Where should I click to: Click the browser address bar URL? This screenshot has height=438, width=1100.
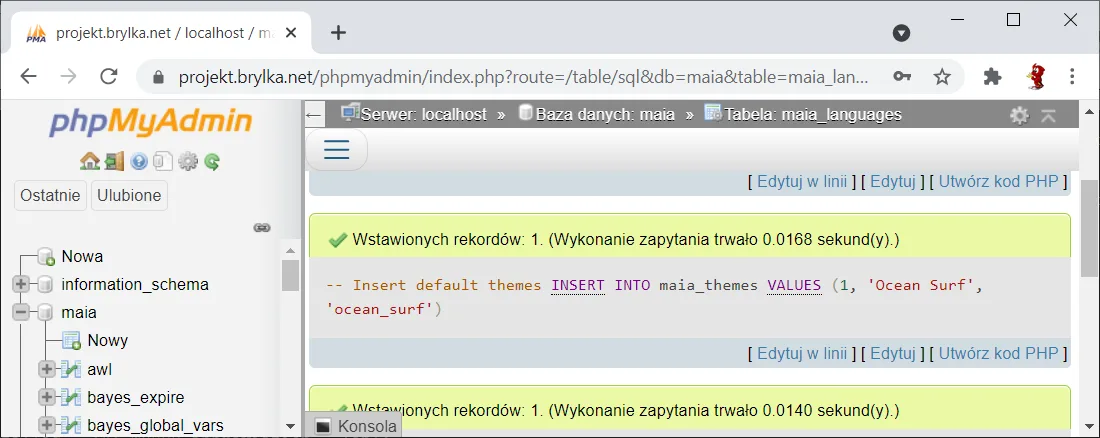[x=523, y=76]
